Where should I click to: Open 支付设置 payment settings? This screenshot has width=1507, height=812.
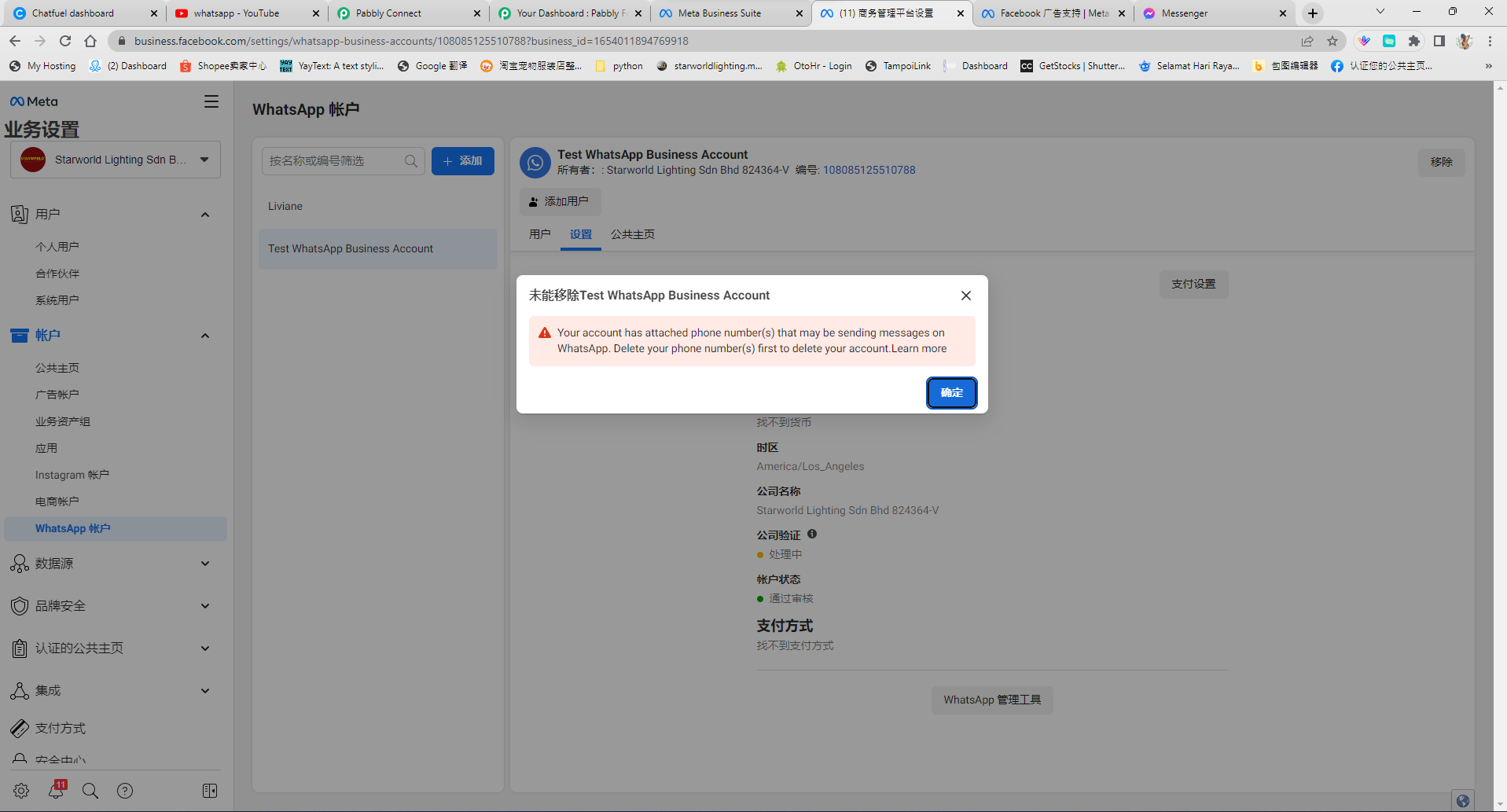pyautogui.click(x=1193, y=285)
